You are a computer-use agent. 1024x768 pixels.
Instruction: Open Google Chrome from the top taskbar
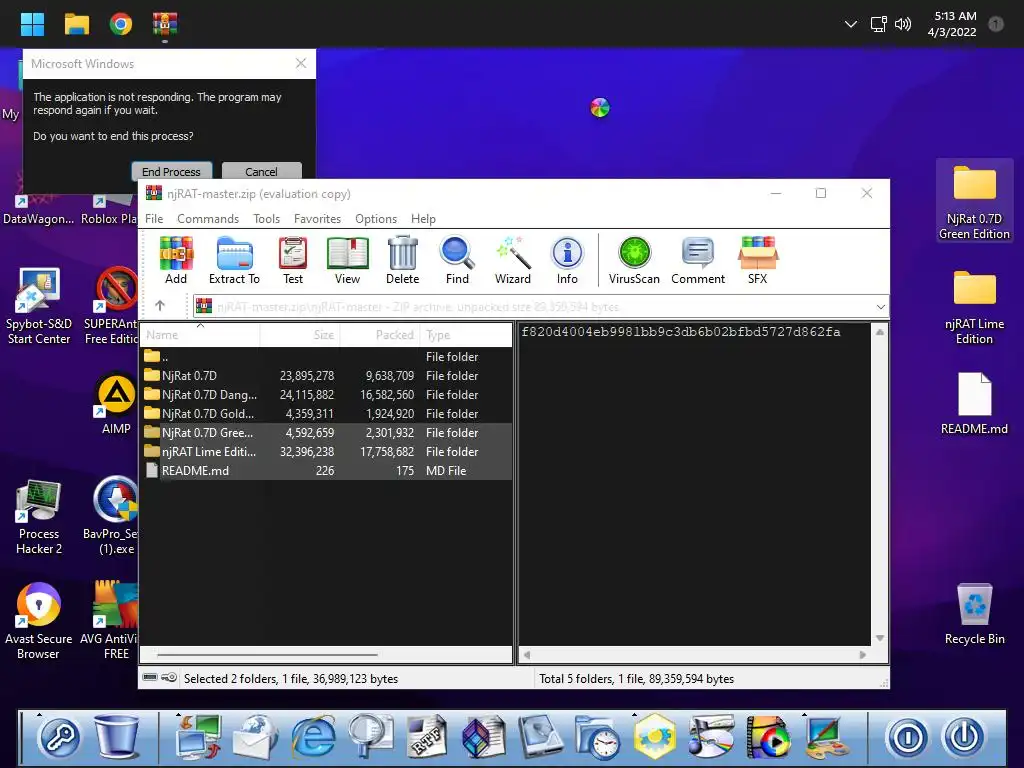coord(121,24)
